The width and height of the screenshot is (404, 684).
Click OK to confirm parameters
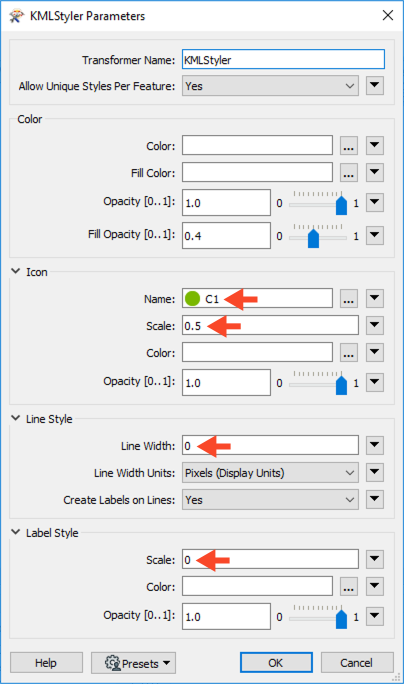276,663
